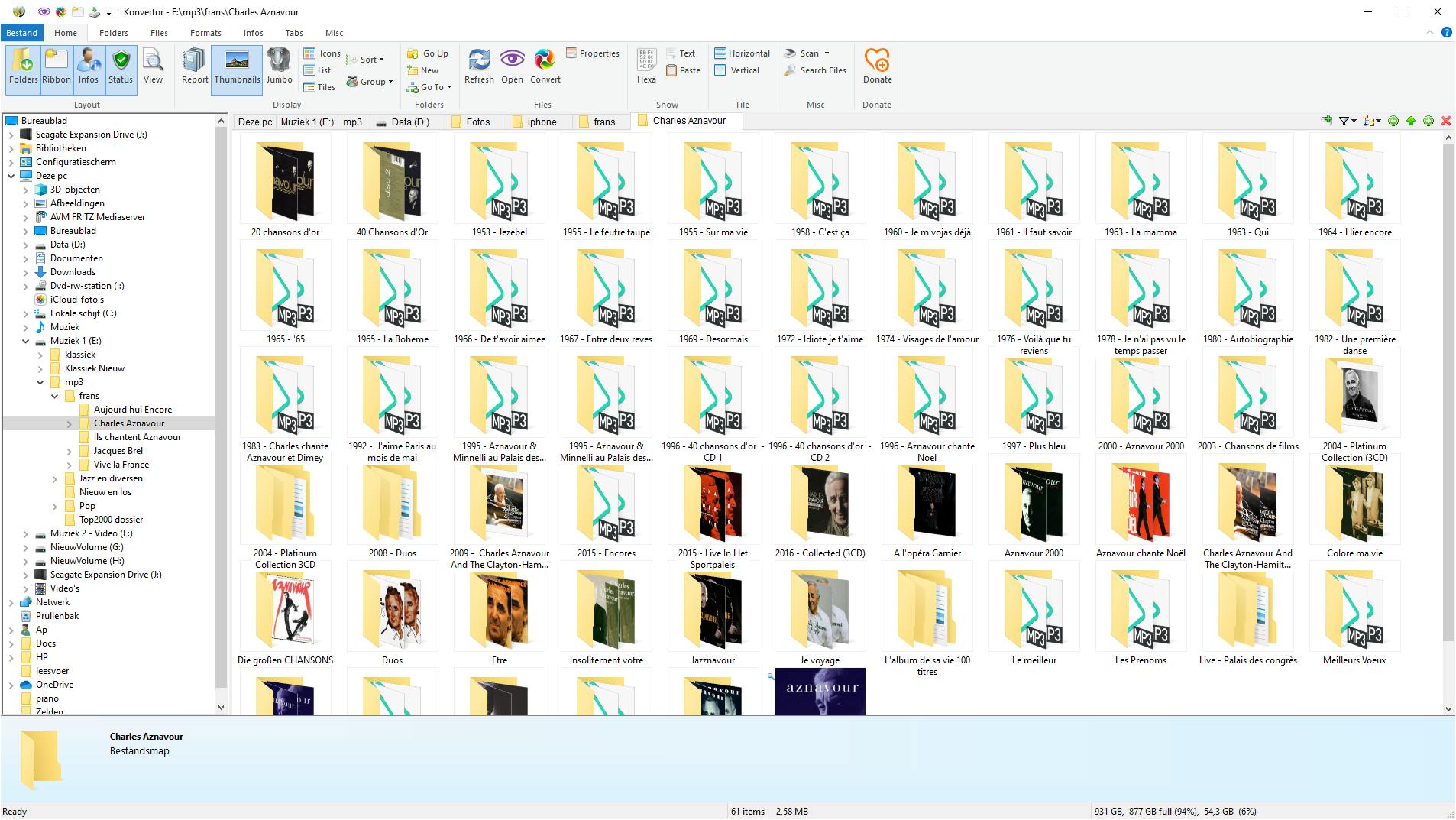
Task: Click the green up arrow icon
Action: point(1411,121)
